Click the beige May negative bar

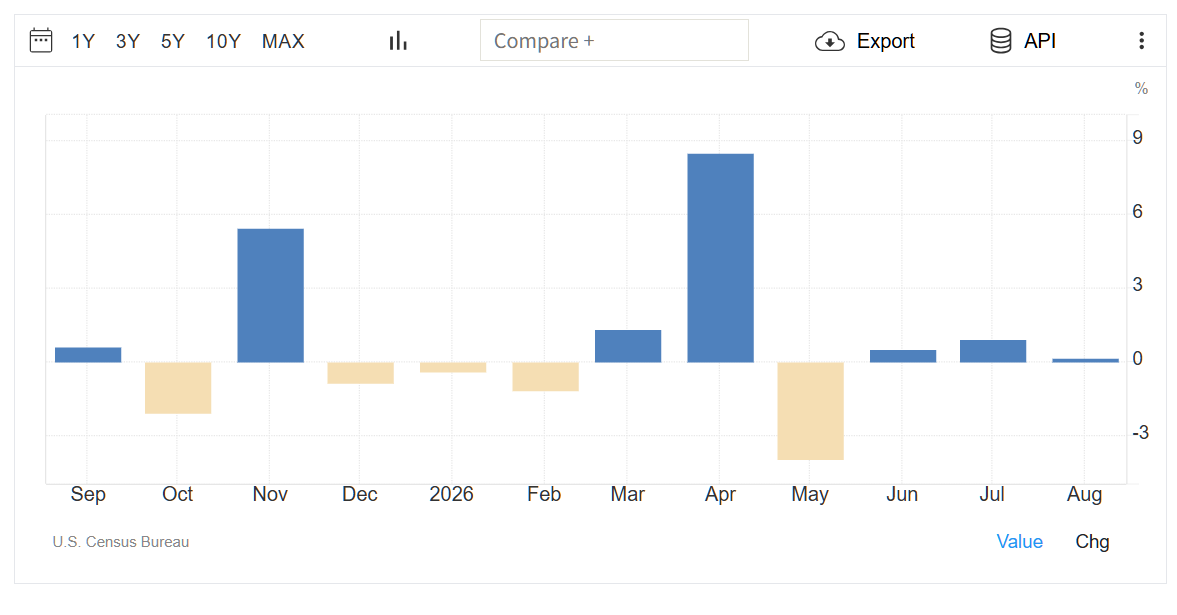[811, 411]
